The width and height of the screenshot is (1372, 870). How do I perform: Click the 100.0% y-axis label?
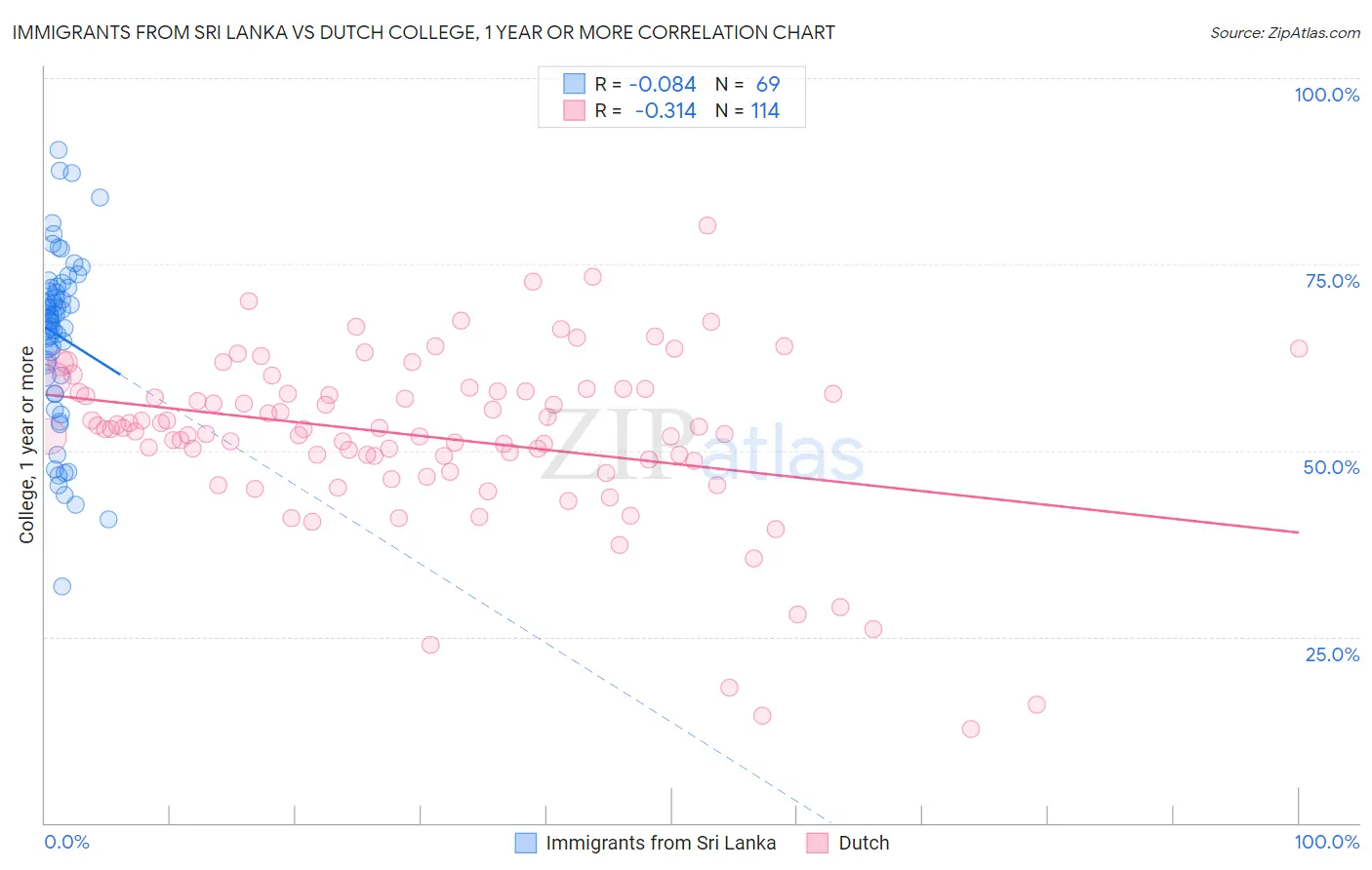1326,95
